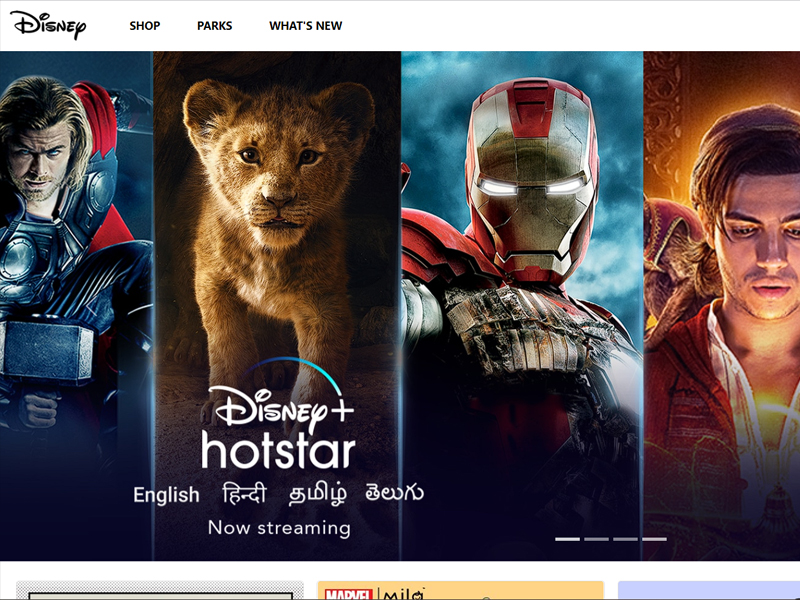800x600 pixels.
Task: Click the Disney logo in the header
Action: point(48,25)
